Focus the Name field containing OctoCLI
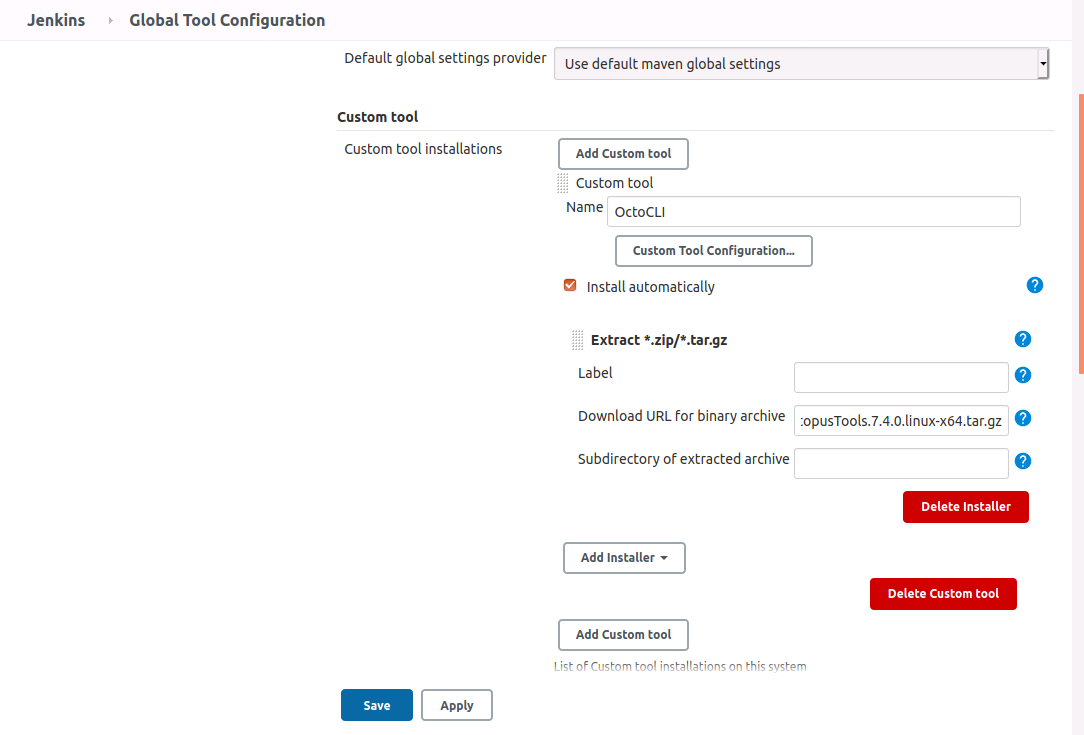The height and width of the screenshot is (735, 1084). [813, 212]
